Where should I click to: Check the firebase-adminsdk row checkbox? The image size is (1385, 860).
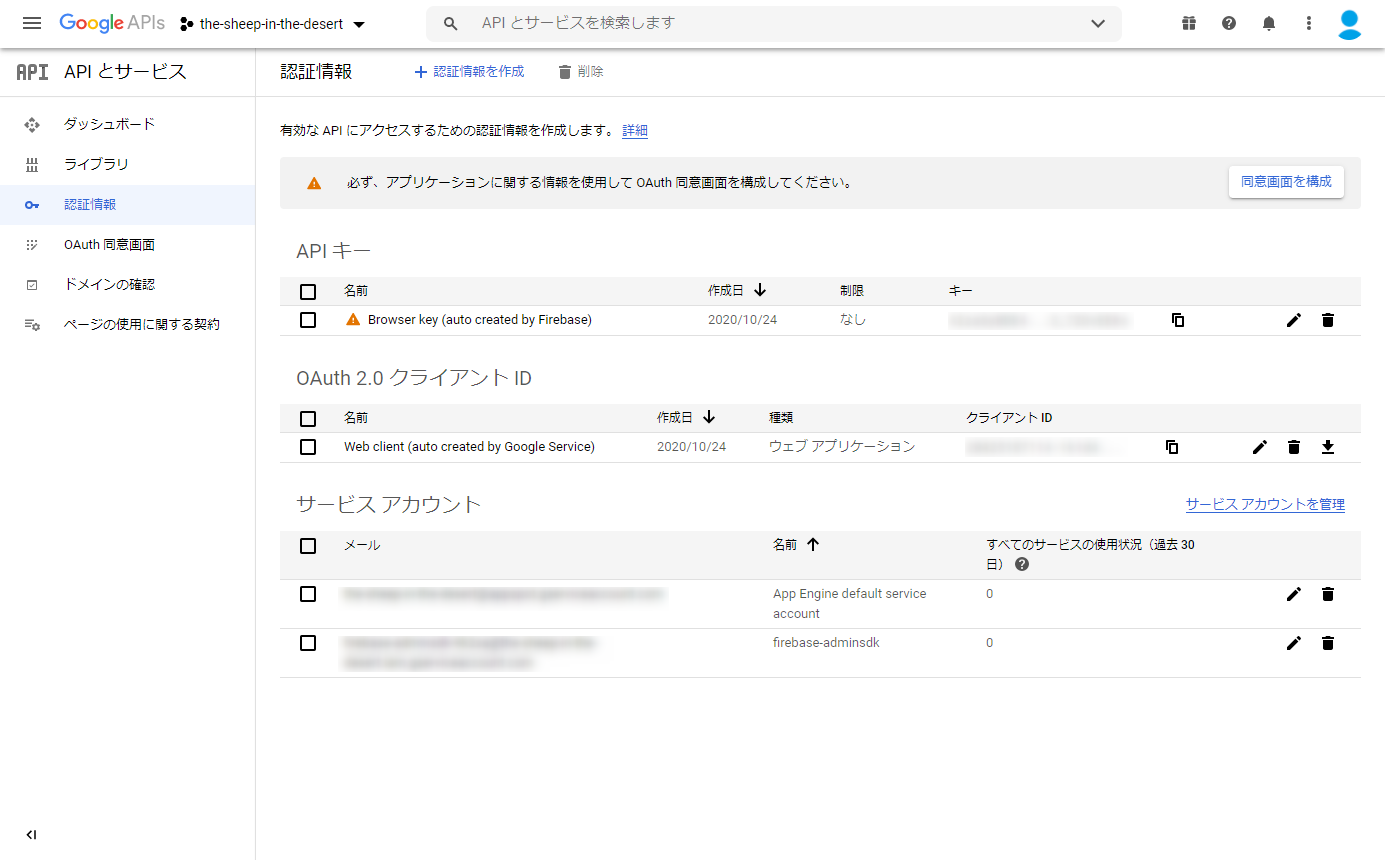307,643
